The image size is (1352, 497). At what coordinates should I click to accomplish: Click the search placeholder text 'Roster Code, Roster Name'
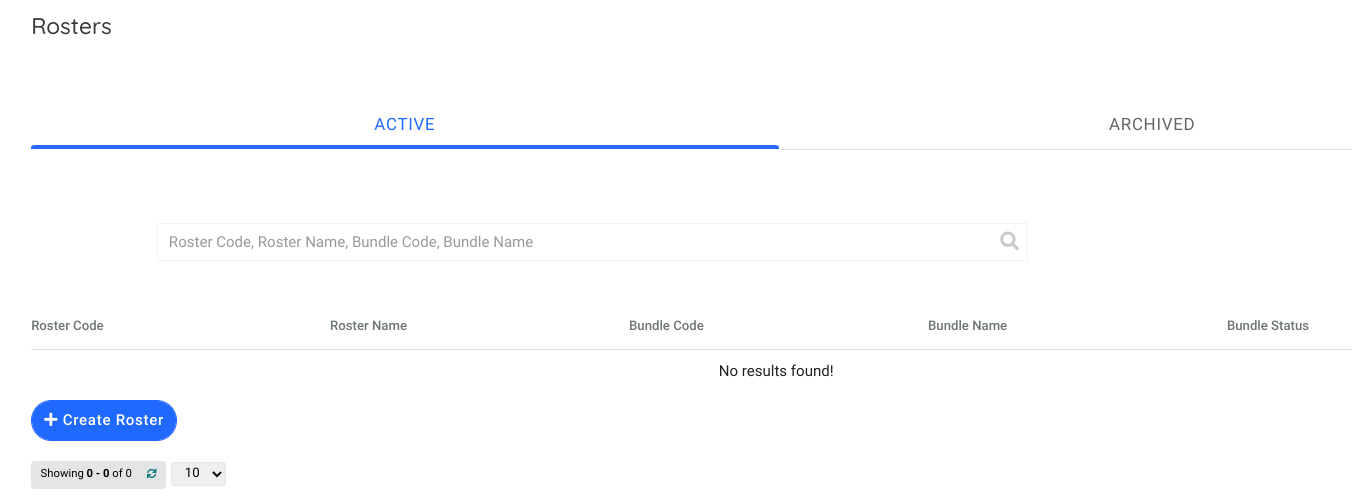point(258,242)
